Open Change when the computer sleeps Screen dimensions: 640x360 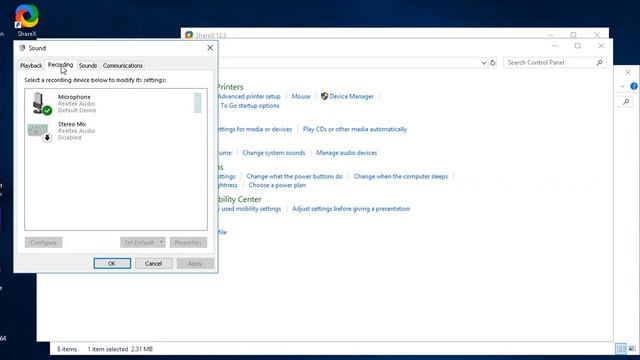pos(401,176)
